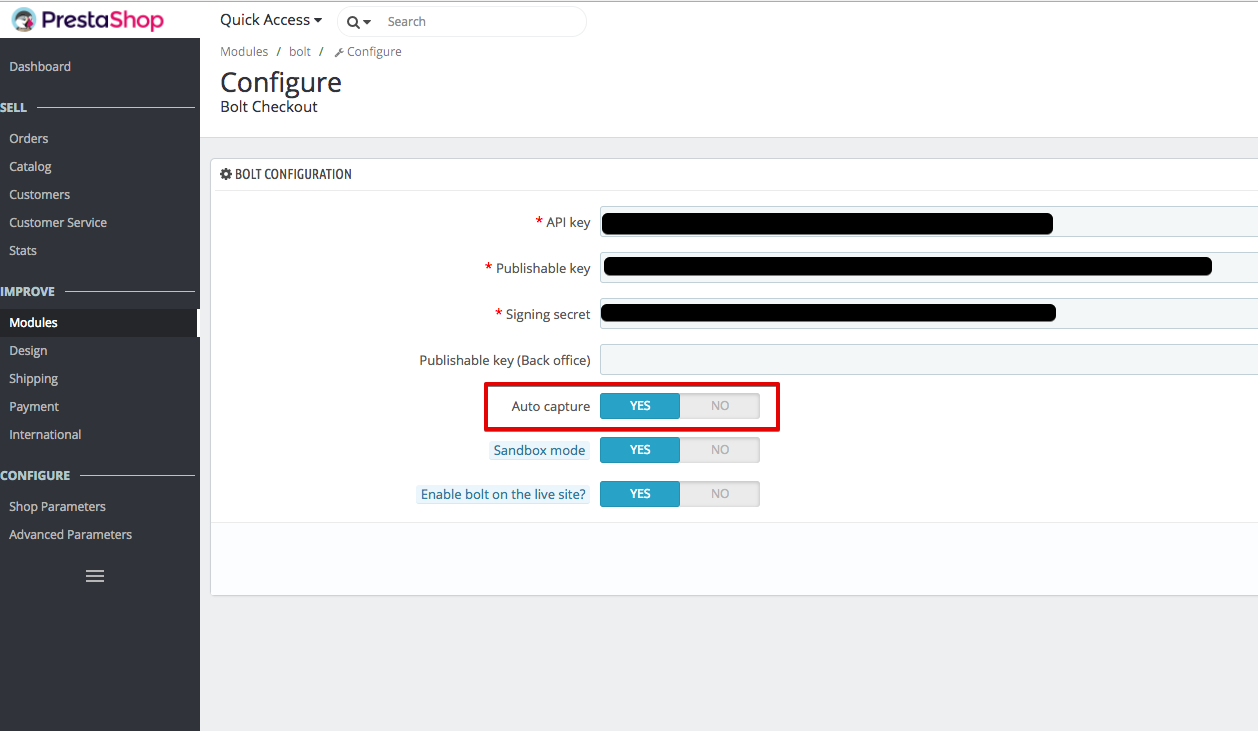
Task: Set Enable bolt on live site to YES
Action: tap(640, 494)
